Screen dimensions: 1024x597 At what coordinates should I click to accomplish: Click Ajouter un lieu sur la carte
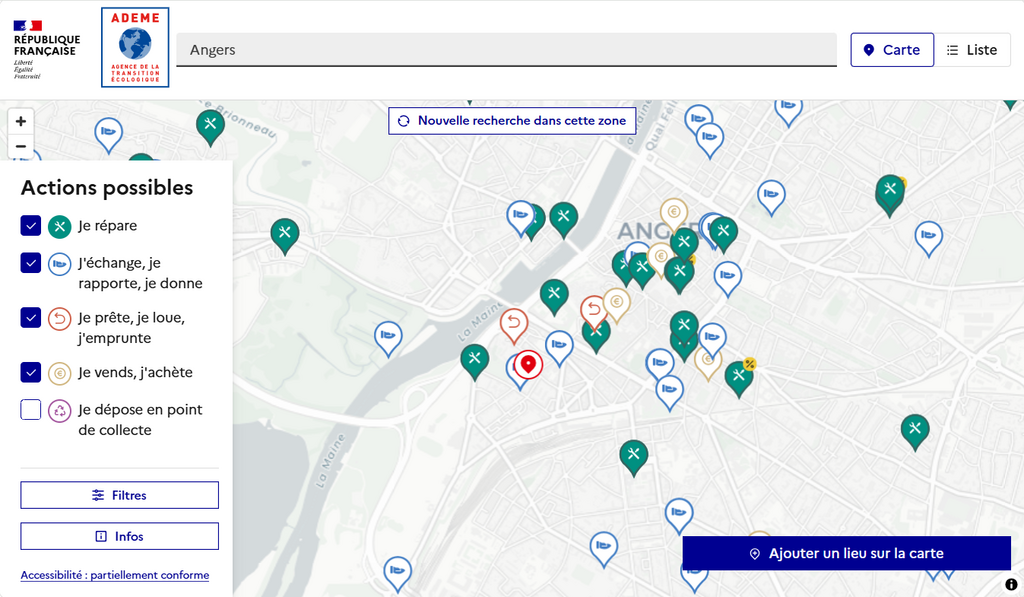click(846, 553)
